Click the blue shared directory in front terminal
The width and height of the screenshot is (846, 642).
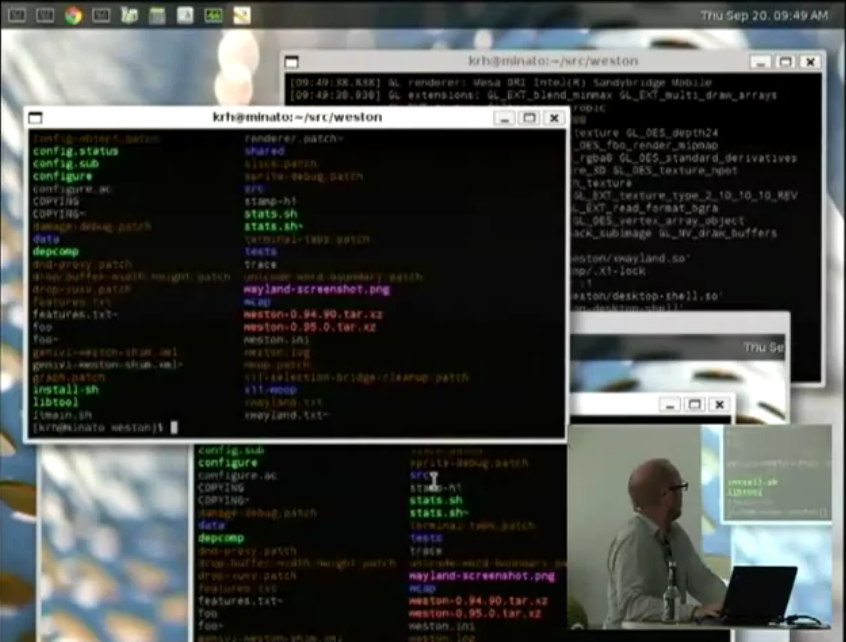tap(264, 151)
